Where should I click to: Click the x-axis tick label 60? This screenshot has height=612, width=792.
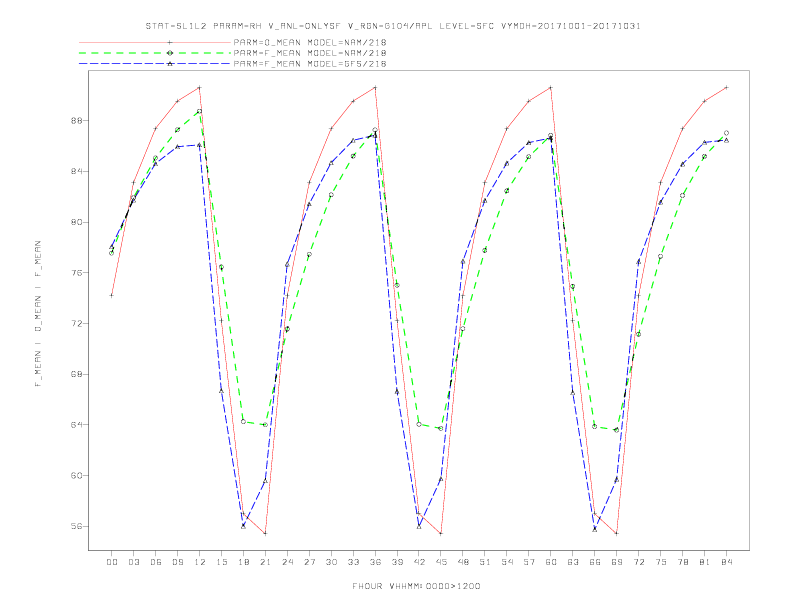(x=551, y=562)
